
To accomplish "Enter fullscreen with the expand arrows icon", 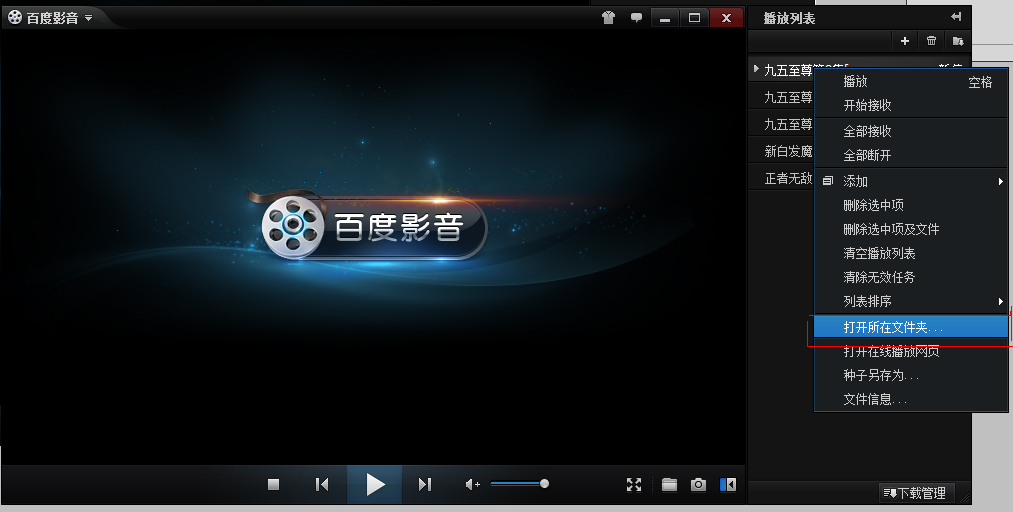I will (634, 485).
